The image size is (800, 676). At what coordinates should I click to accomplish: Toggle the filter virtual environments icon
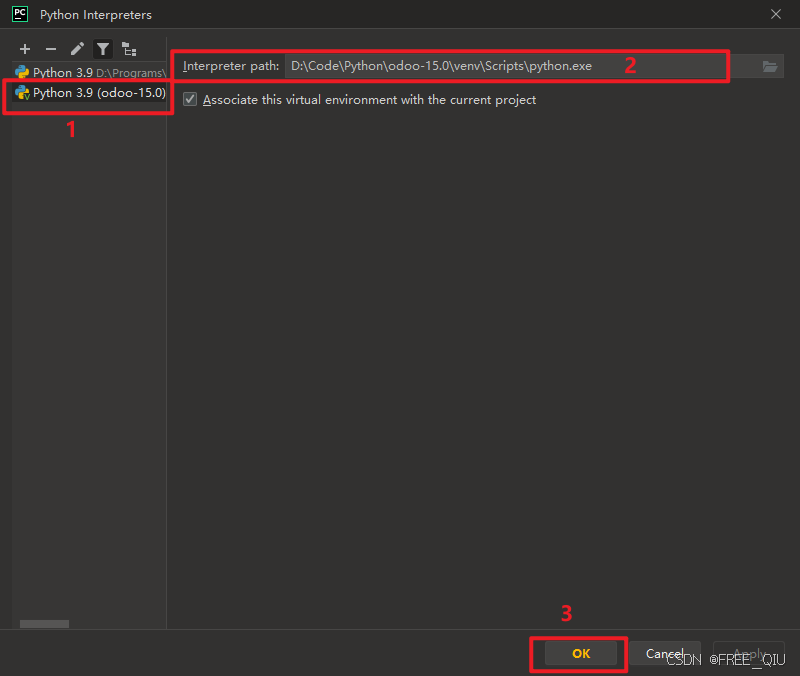tap(103, 49)
